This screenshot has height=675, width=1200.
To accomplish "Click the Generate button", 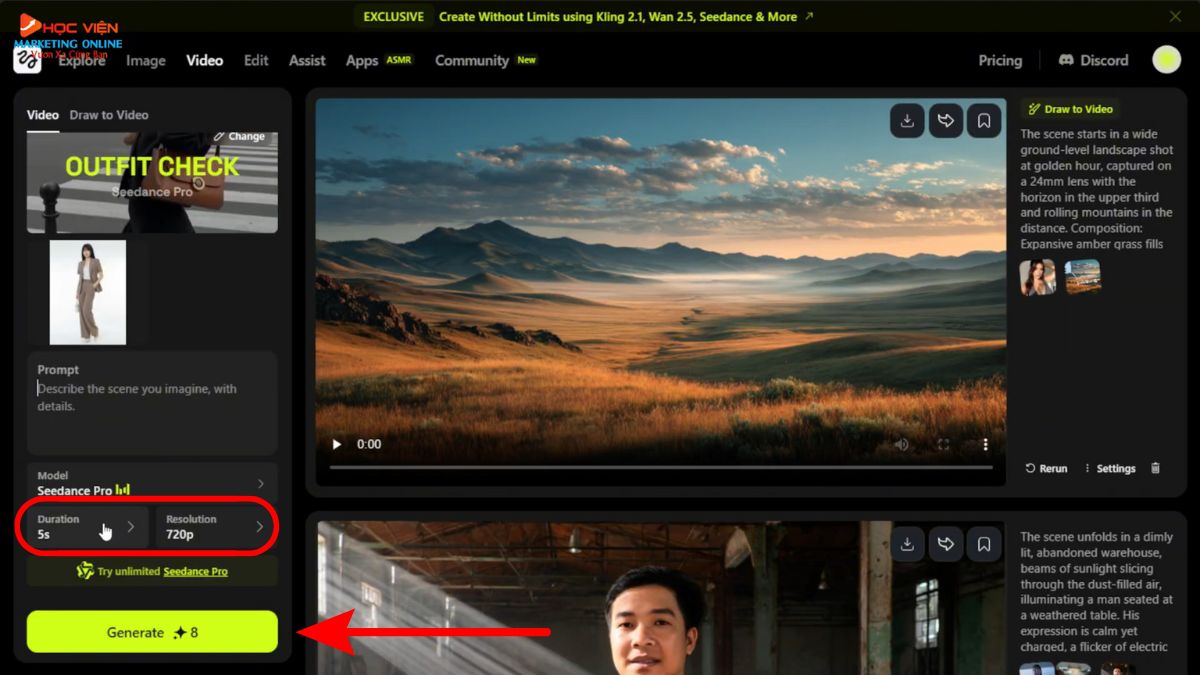I will pos(152,632).
